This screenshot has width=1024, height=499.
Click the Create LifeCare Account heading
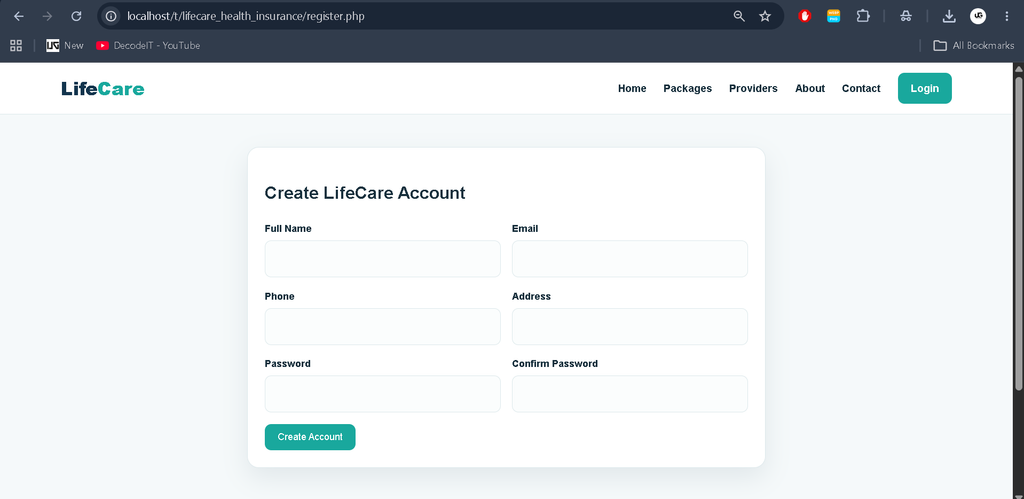click(365, 193)
